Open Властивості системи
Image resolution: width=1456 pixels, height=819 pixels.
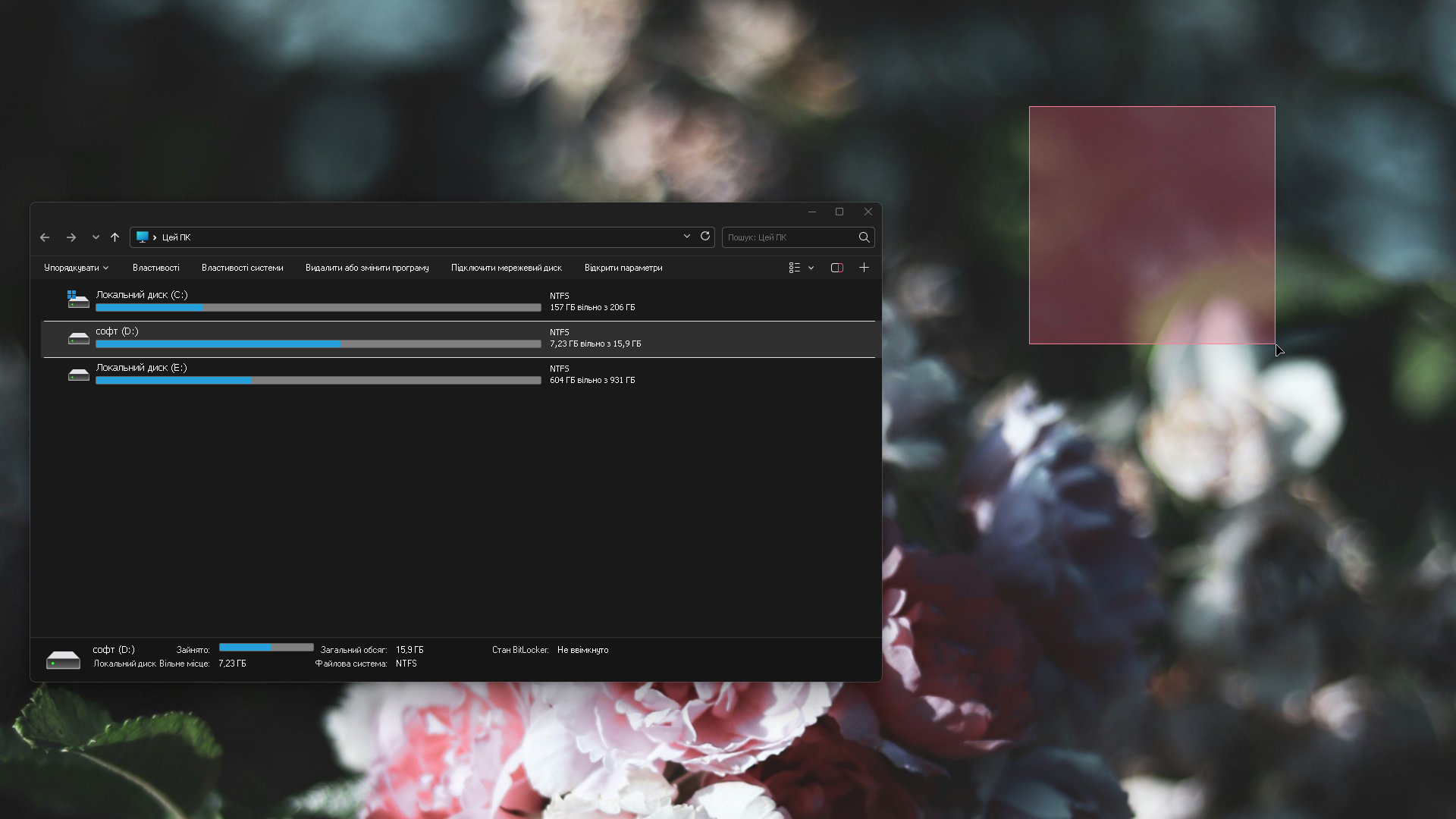pos(242,268)
